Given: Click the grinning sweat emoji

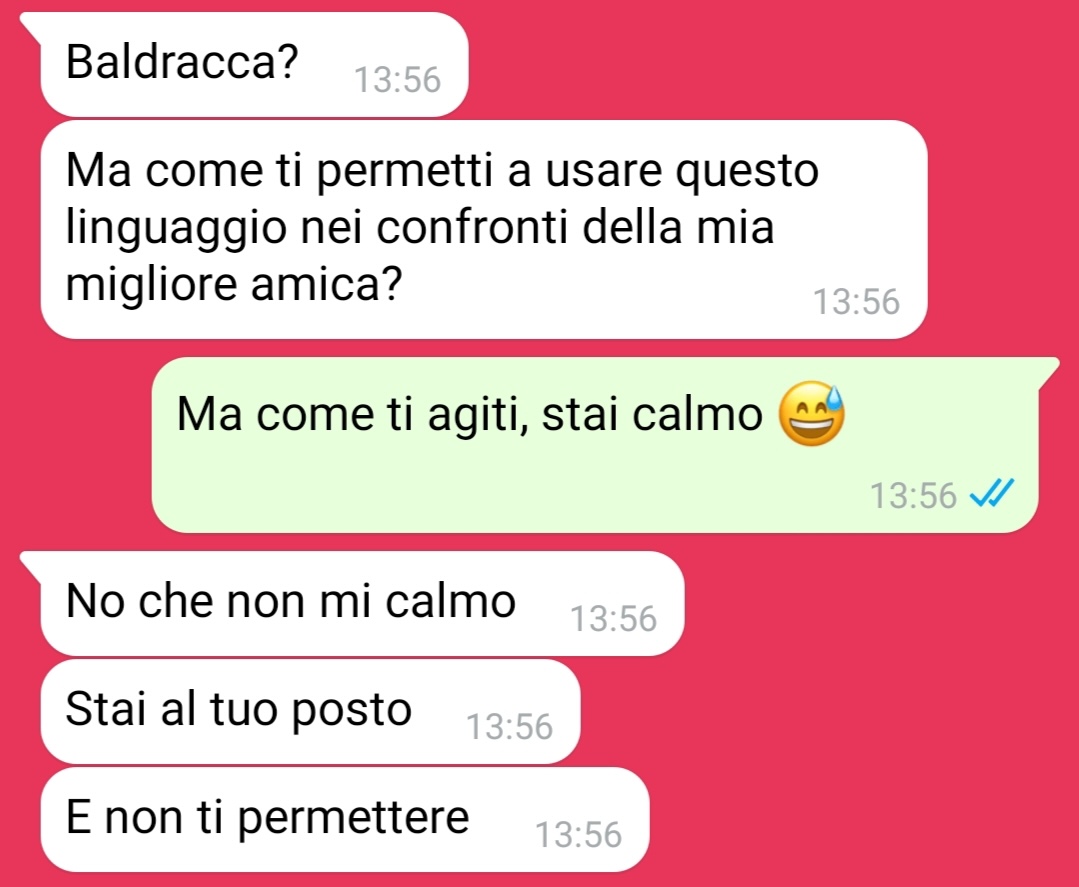Looking at the screenshot, I should pyautogui.click(x=811, y=414).
